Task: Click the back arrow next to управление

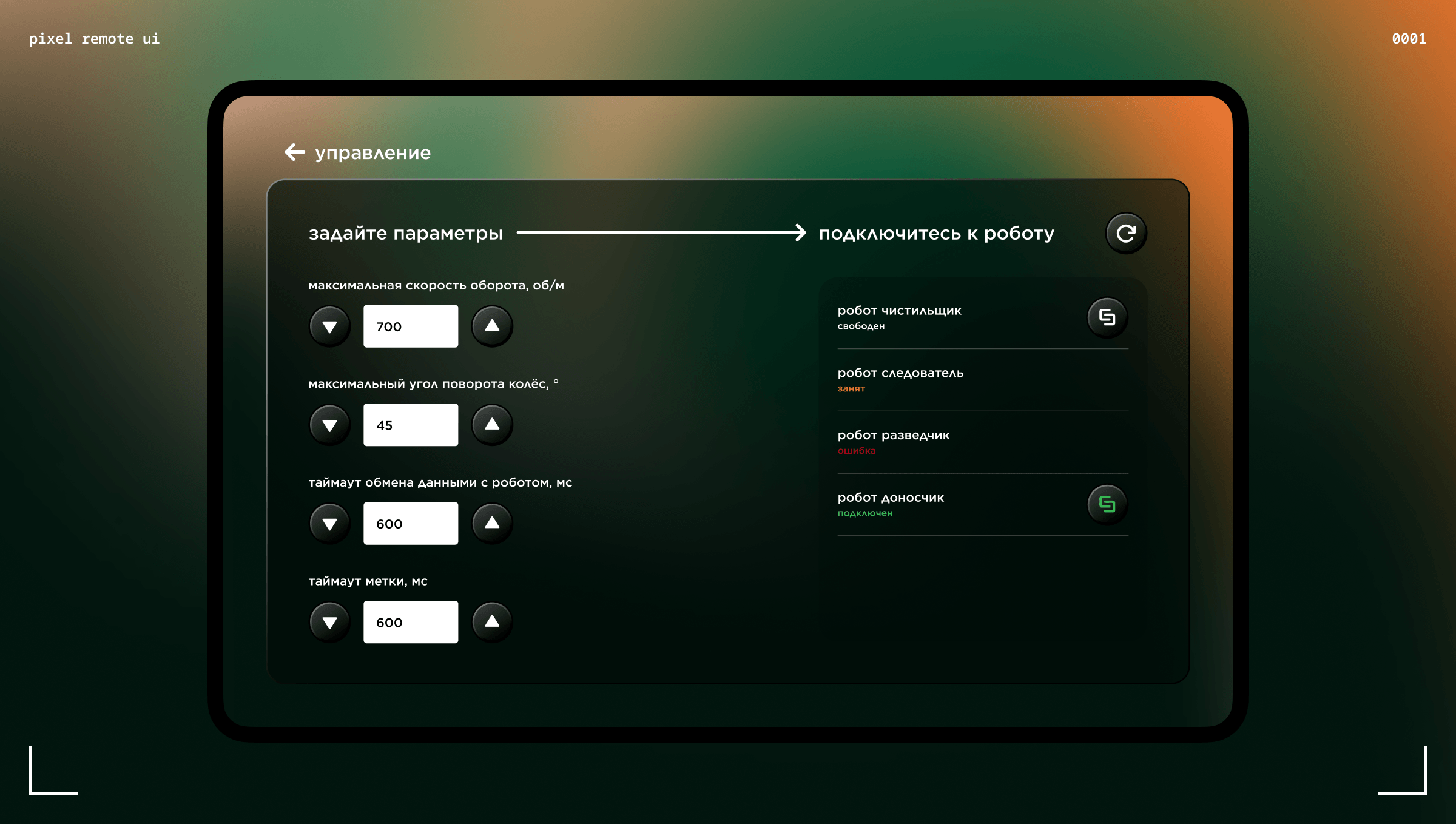Action: (295, 152)
